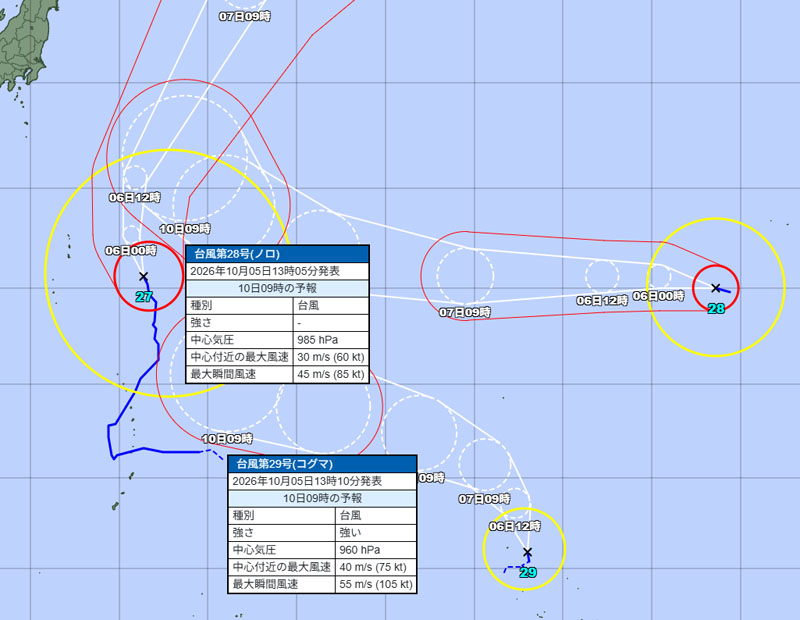
Task: Pick the 06日12時 label on typhoon 28's track
Action: [602, 301]
